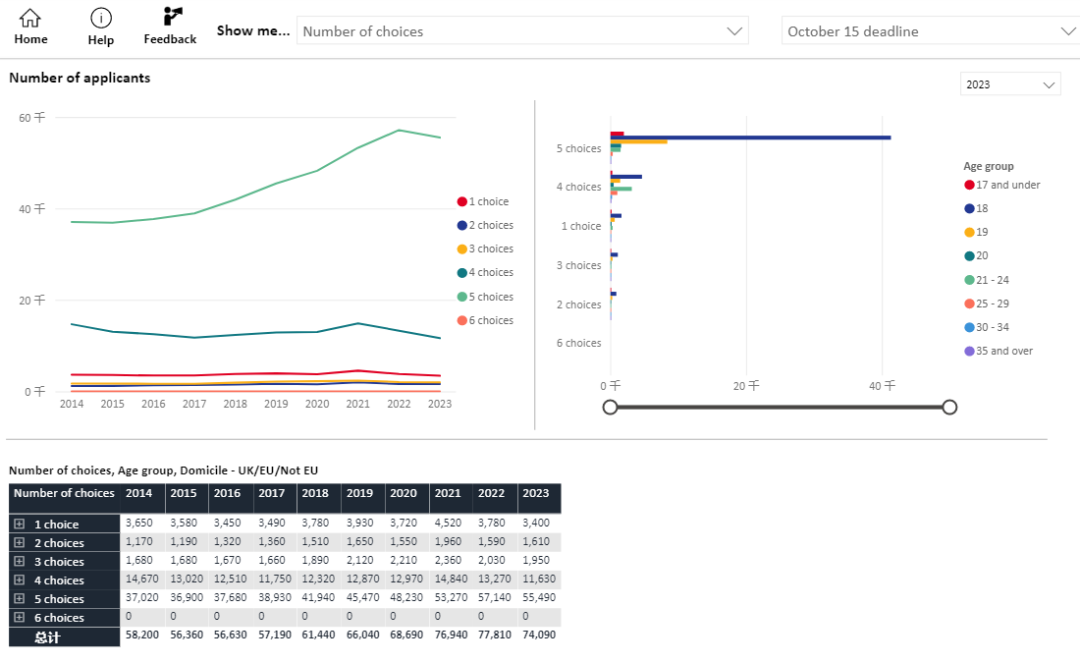Toggle the 5 choices legend entry
Screen dimensions: 1080x663
486,297
